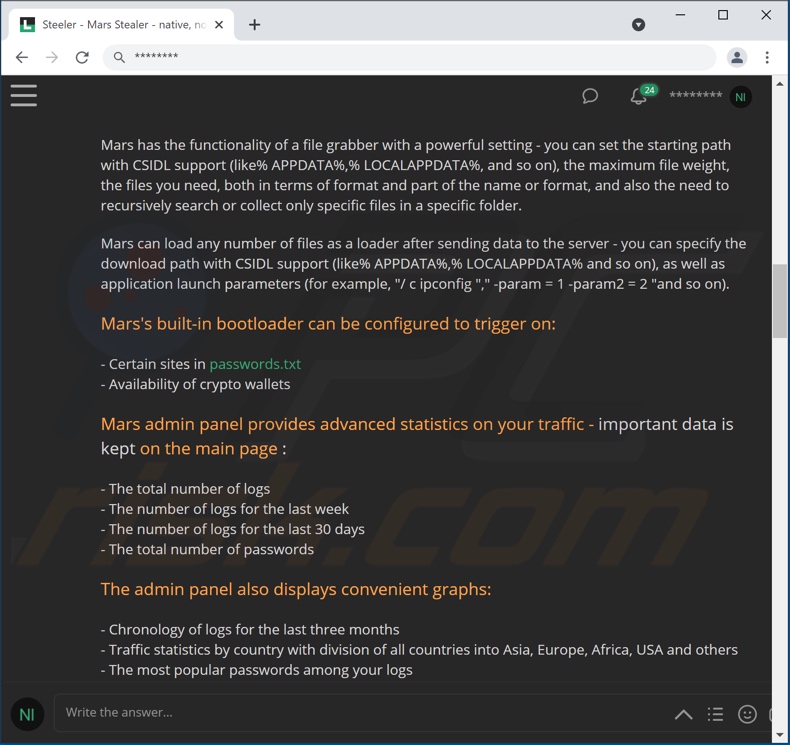The image size is (790, 745).
Task: Open the passwords.txt link
Action: 255,364
